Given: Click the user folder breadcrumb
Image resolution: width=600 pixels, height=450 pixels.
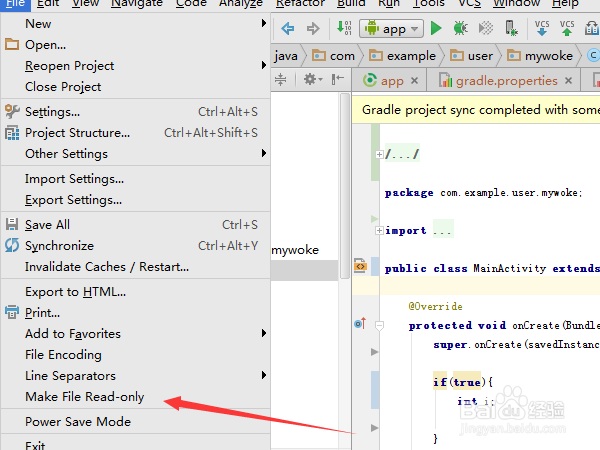Looking at the screenshot, I should coord(471,56).
